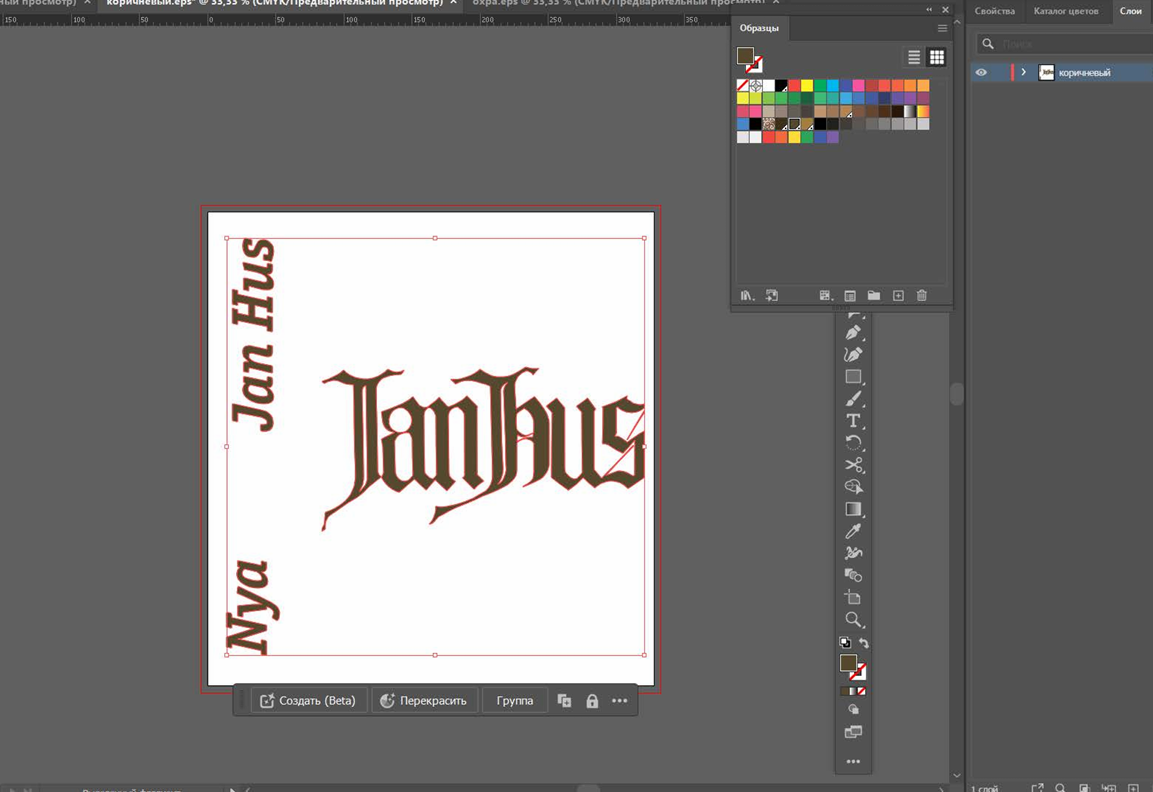The image size is (1153, 792).
Task: Switch swatches to list view
Action: pos(913,57)
